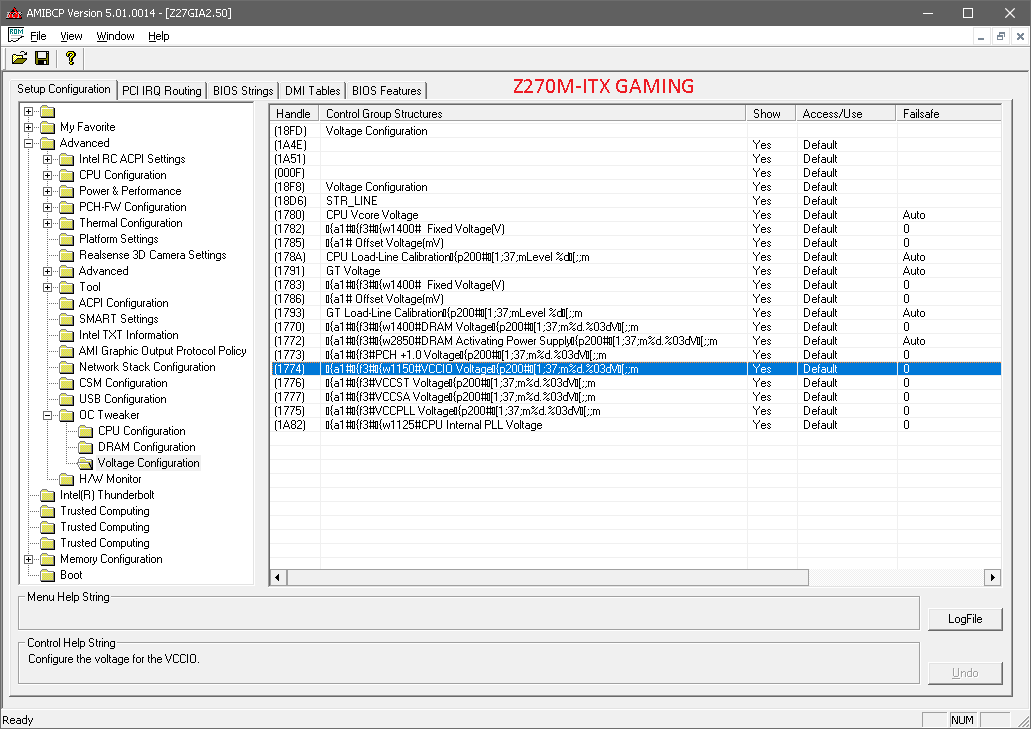Click the Intel RC ACPI Settings folder icon
Image resolution: width=1031 pixels, height=729 pixels.
66,159
